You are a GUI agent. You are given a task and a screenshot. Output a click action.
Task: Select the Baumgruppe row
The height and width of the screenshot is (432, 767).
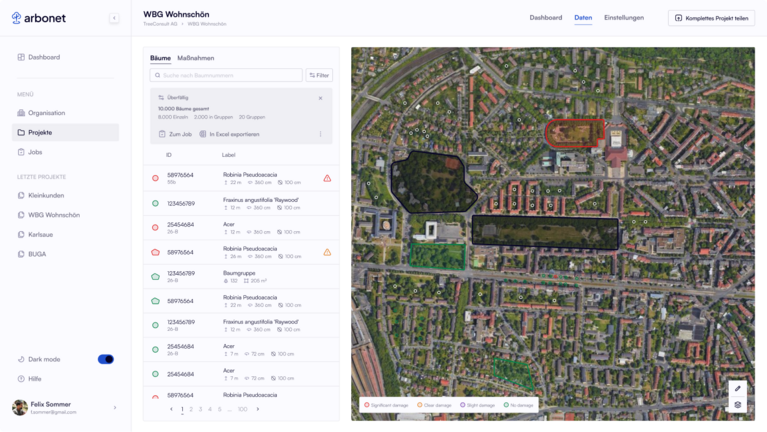(x=241, y=276)
